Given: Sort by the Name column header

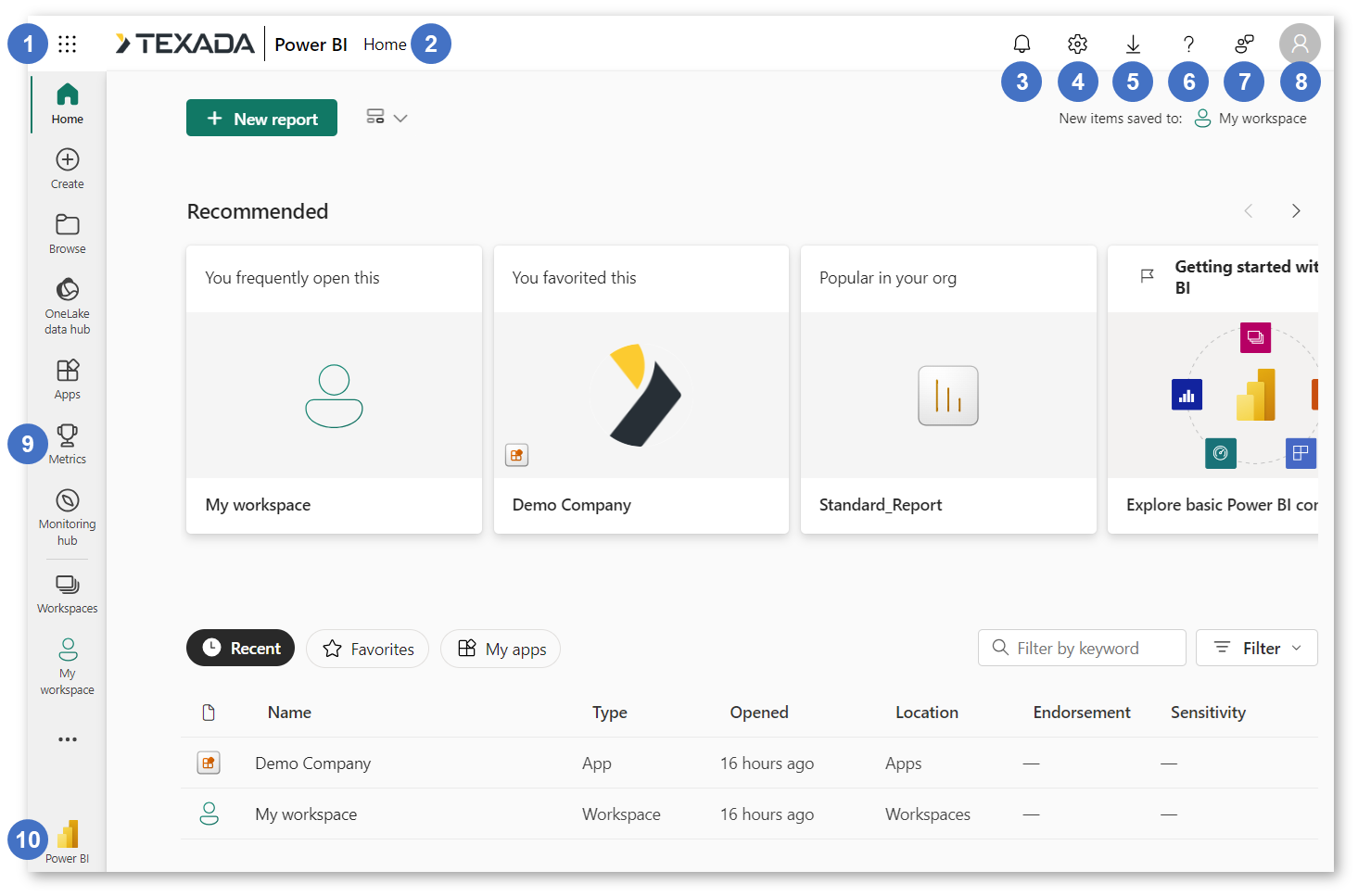Looking at the screenshot, I should (x=289, y=713).
